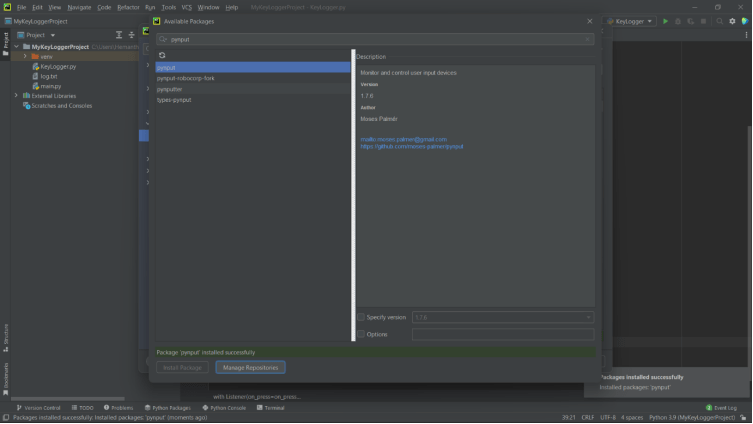Open Search Everywhere magnifier icon
This screenshot has height=424, width=753.
[x=719, y=21]
